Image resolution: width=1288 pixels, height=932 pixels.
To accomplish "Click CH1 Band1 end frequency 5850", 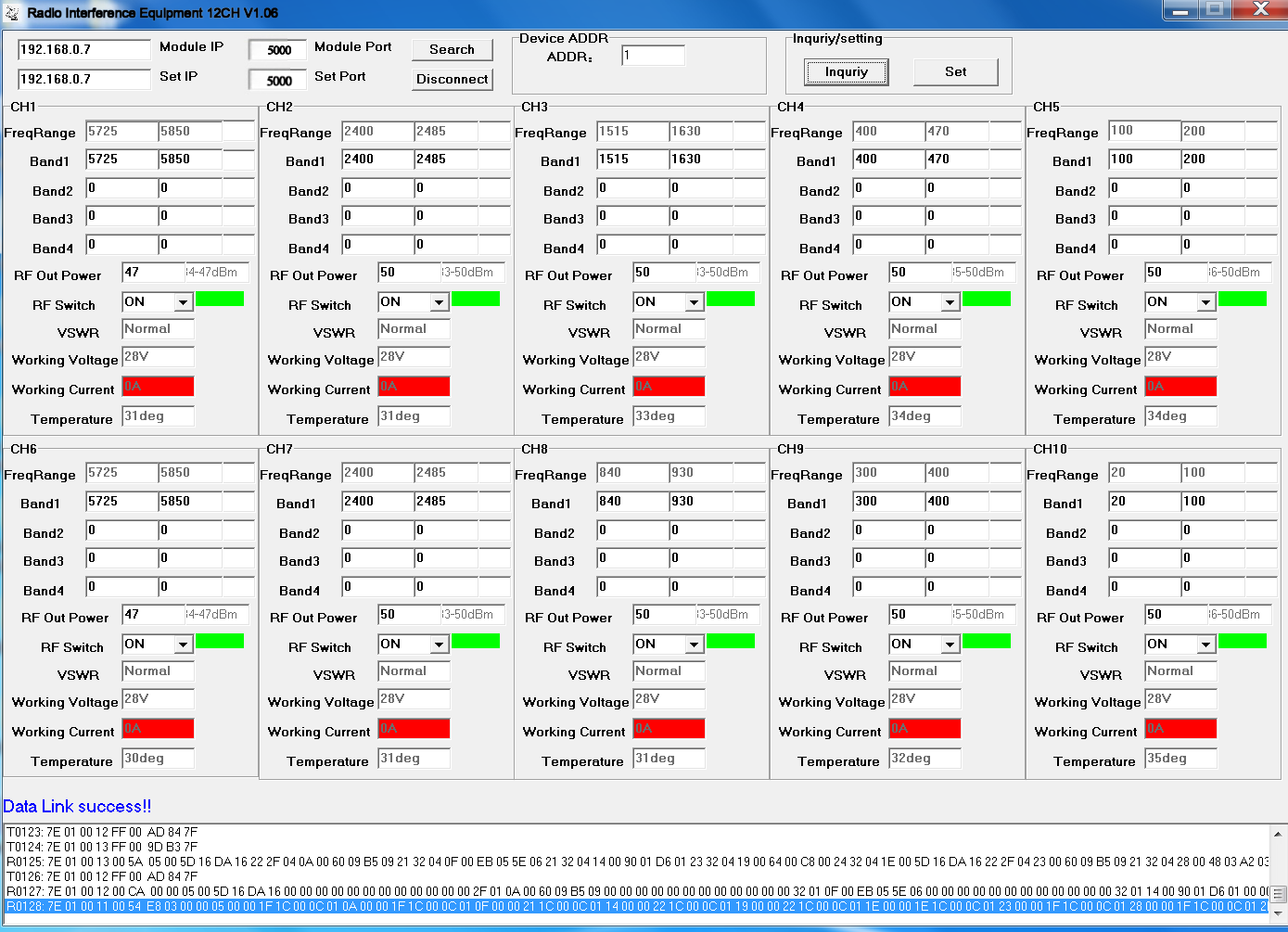I will [x=190, y=160].
